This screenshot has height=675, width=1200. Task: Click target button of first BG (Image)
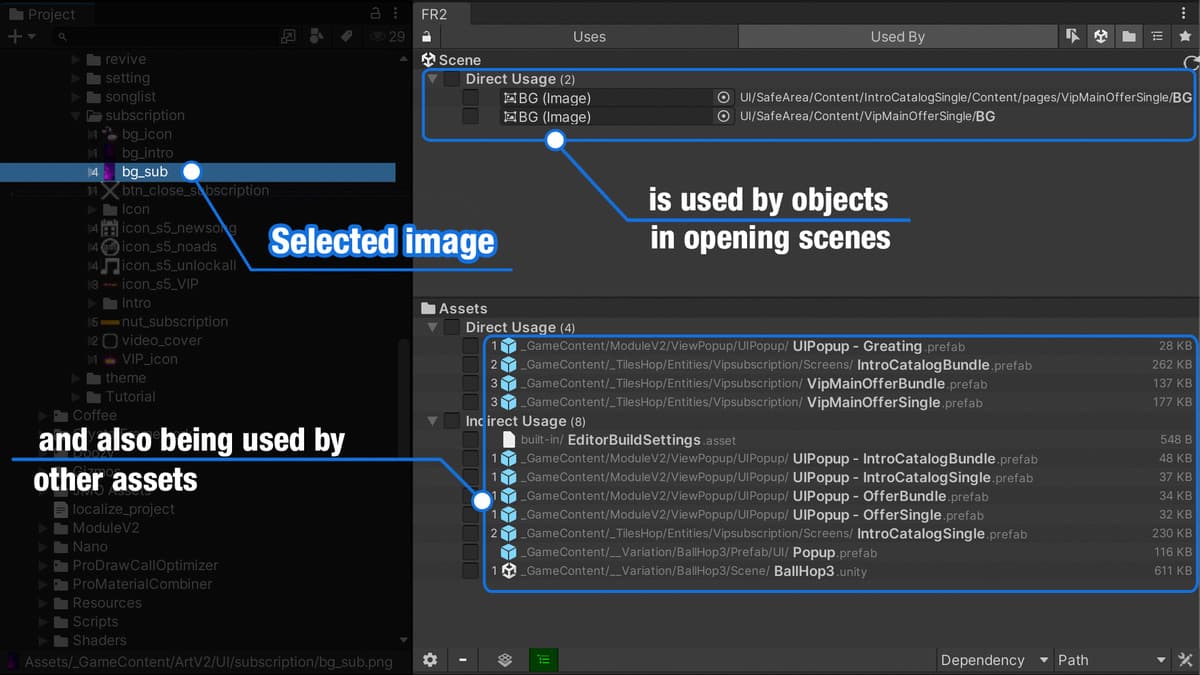(723, 98)
